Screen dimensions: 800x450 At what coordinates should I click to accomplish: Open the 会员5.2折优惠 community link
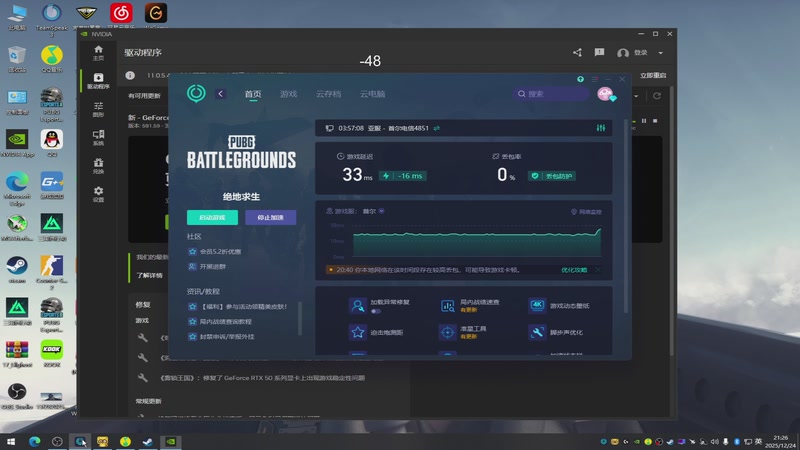pyautogui.click(x=215, y=252)
